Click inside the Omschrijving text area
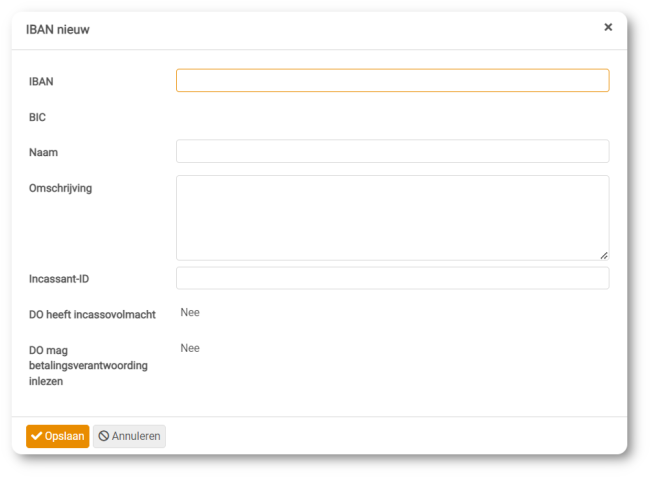This screenshot has width=650, height=477. point(393,218)
